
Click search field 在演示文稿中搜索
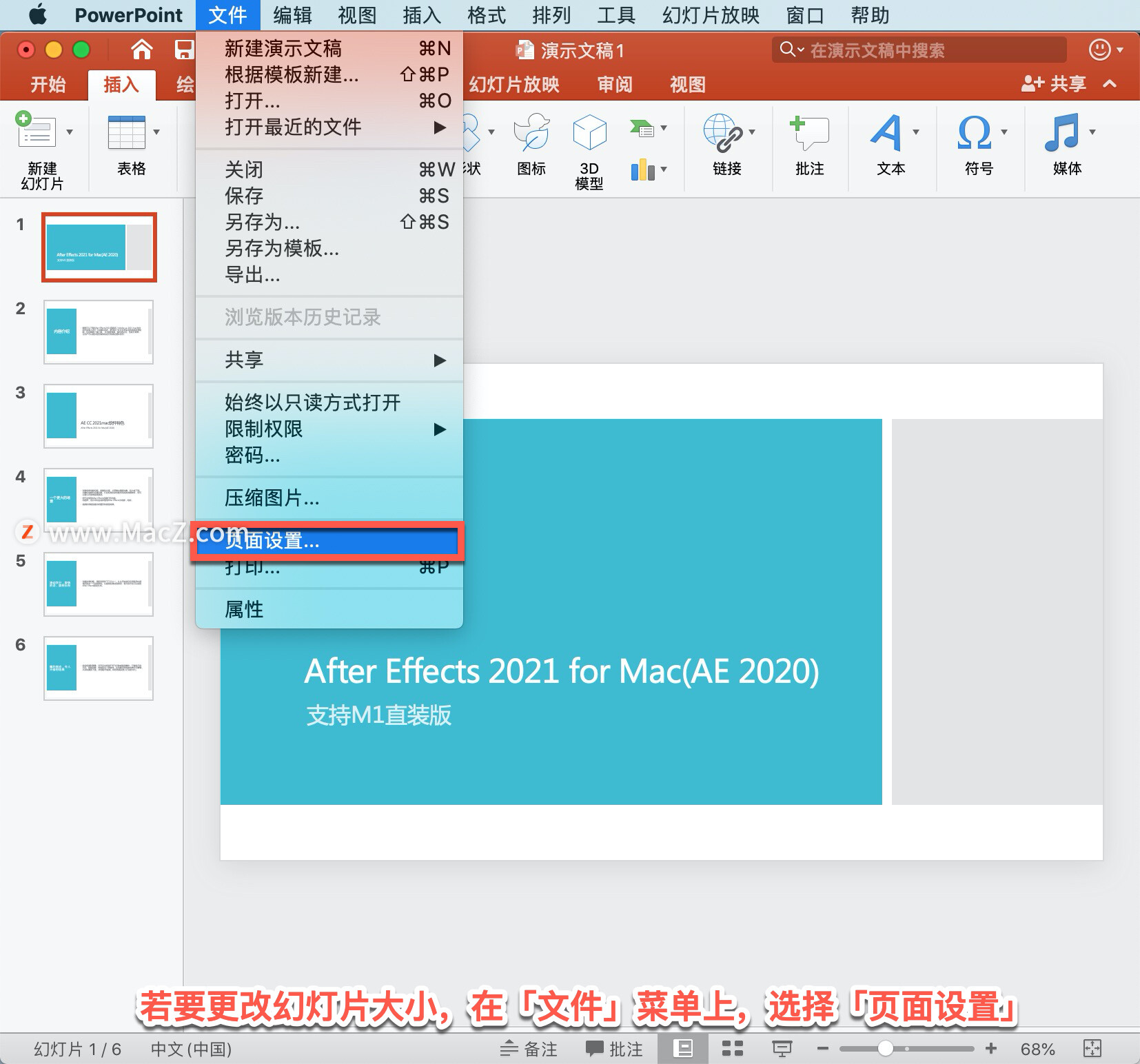pos(919,50)
